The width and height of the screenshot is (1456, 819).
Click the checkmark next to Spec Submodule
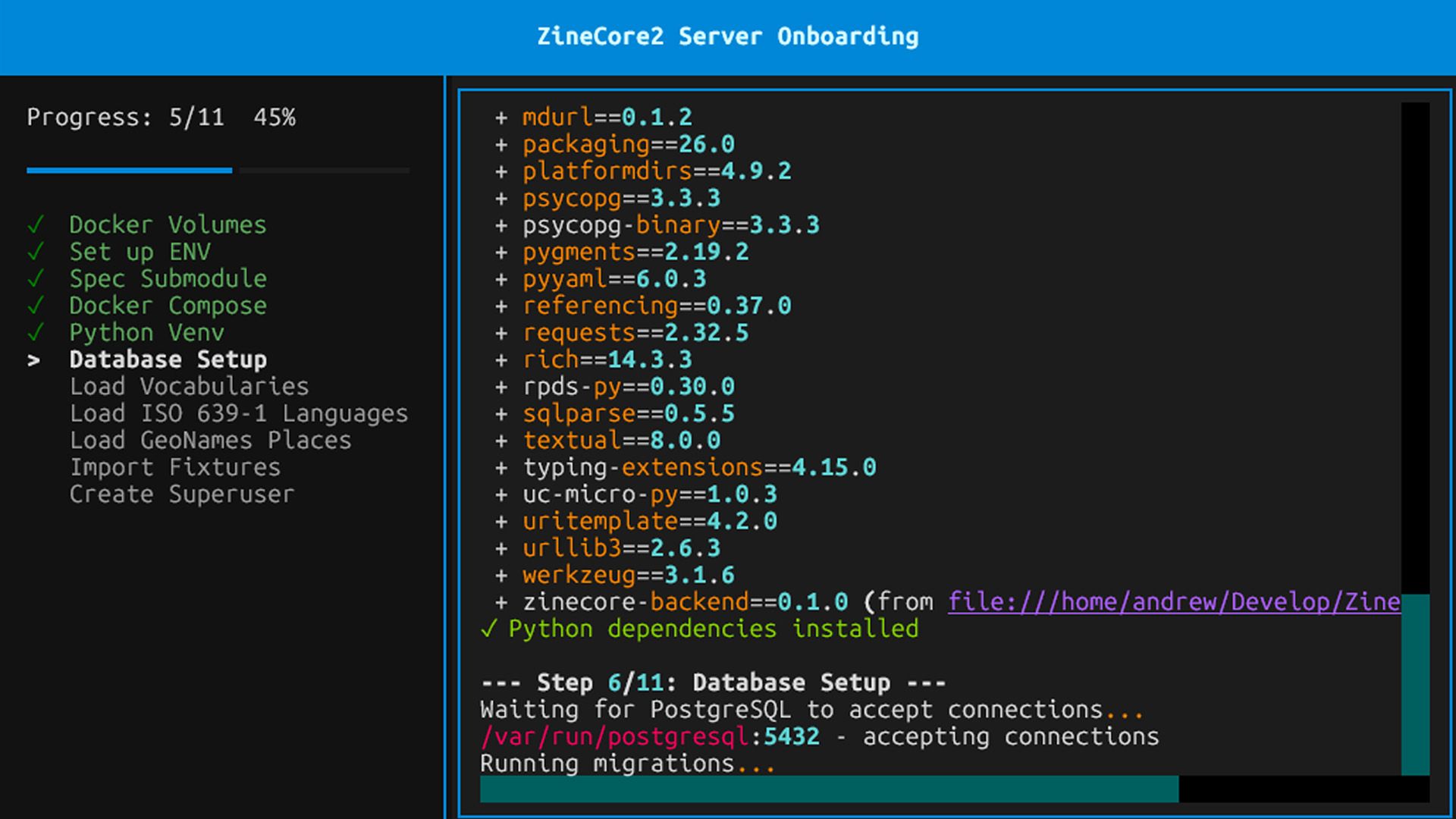click(x=34, y=278)
